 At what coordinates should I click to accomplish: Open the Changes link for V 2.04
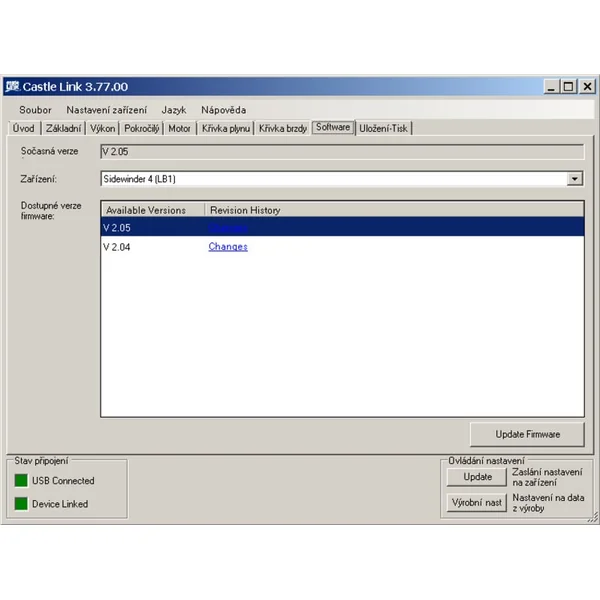point(228,247)
